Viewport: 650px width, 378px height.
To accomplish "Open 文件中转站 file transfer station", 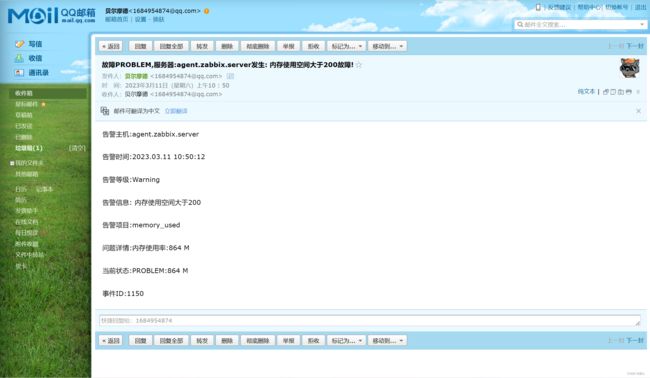I will (x=29, y=254).
